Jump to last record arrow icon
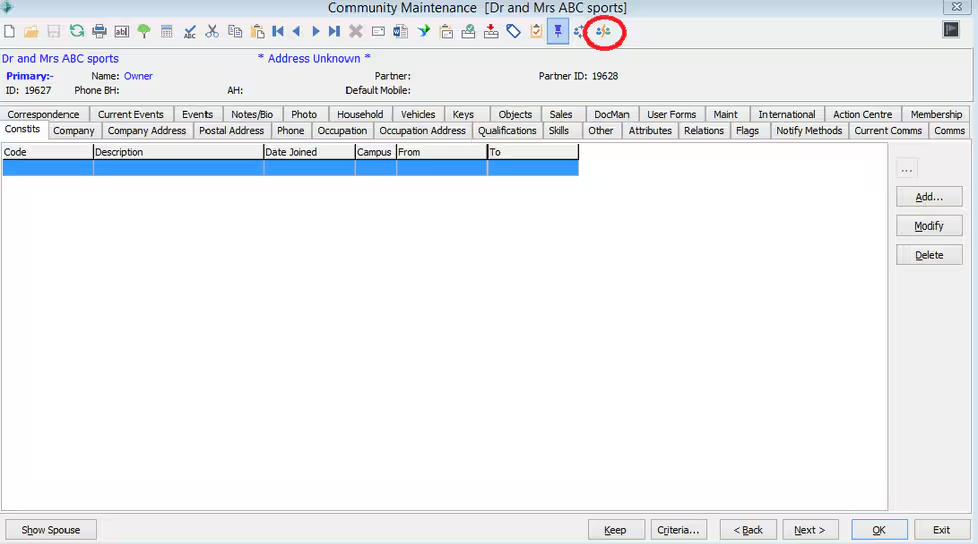The width and height of the screenshot is (978, 544). point(334,31)
